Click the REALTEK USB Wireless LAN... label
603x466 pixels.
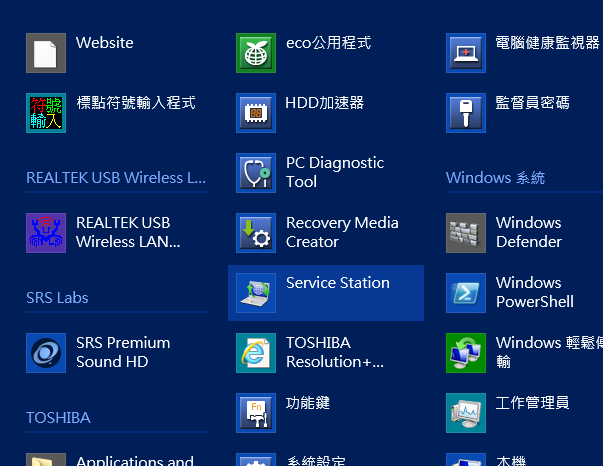point(128,232)
